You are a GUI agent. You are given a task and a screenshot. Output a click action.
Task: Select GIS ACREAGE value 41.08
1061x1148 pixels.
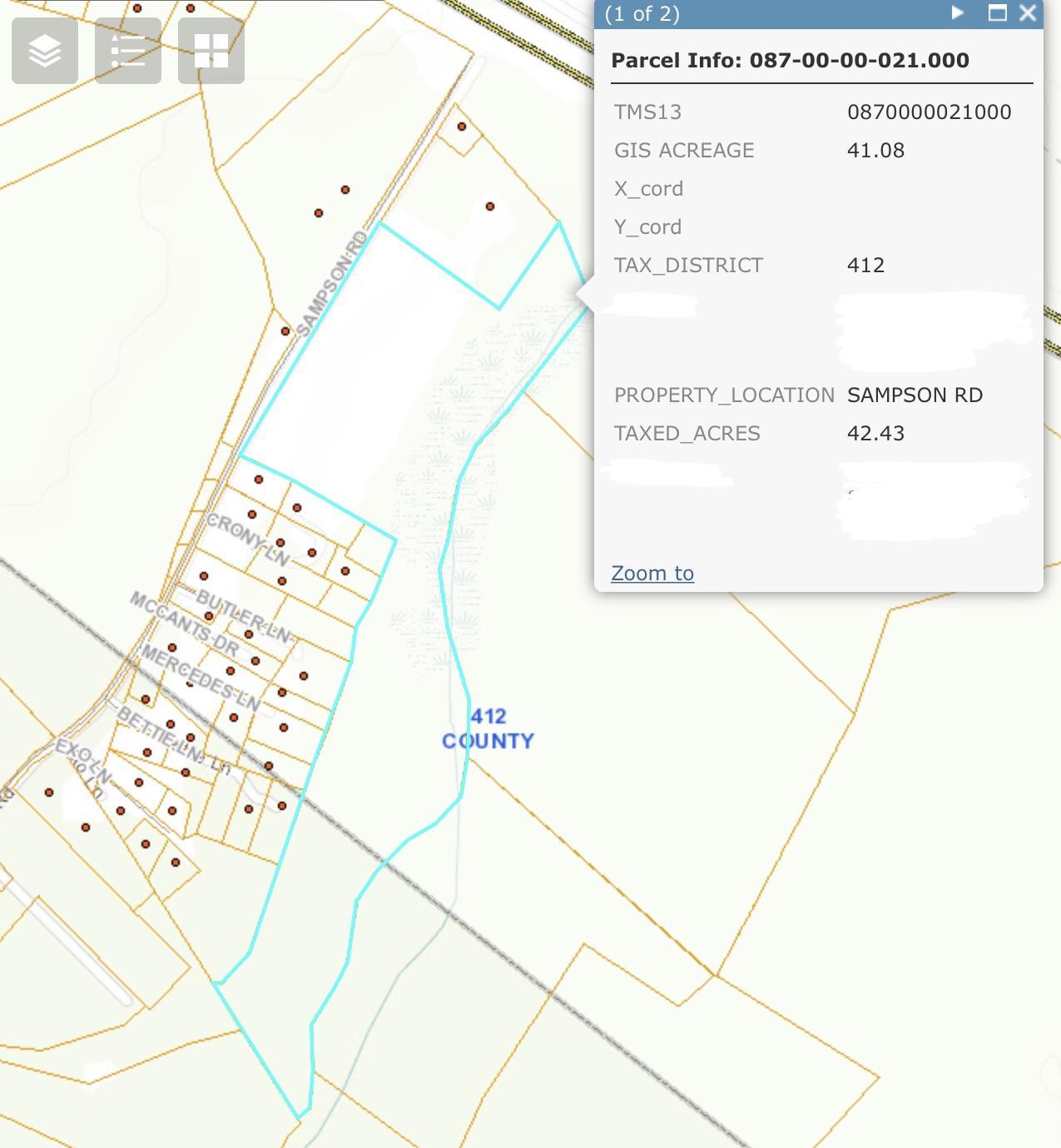click(875, 151)
